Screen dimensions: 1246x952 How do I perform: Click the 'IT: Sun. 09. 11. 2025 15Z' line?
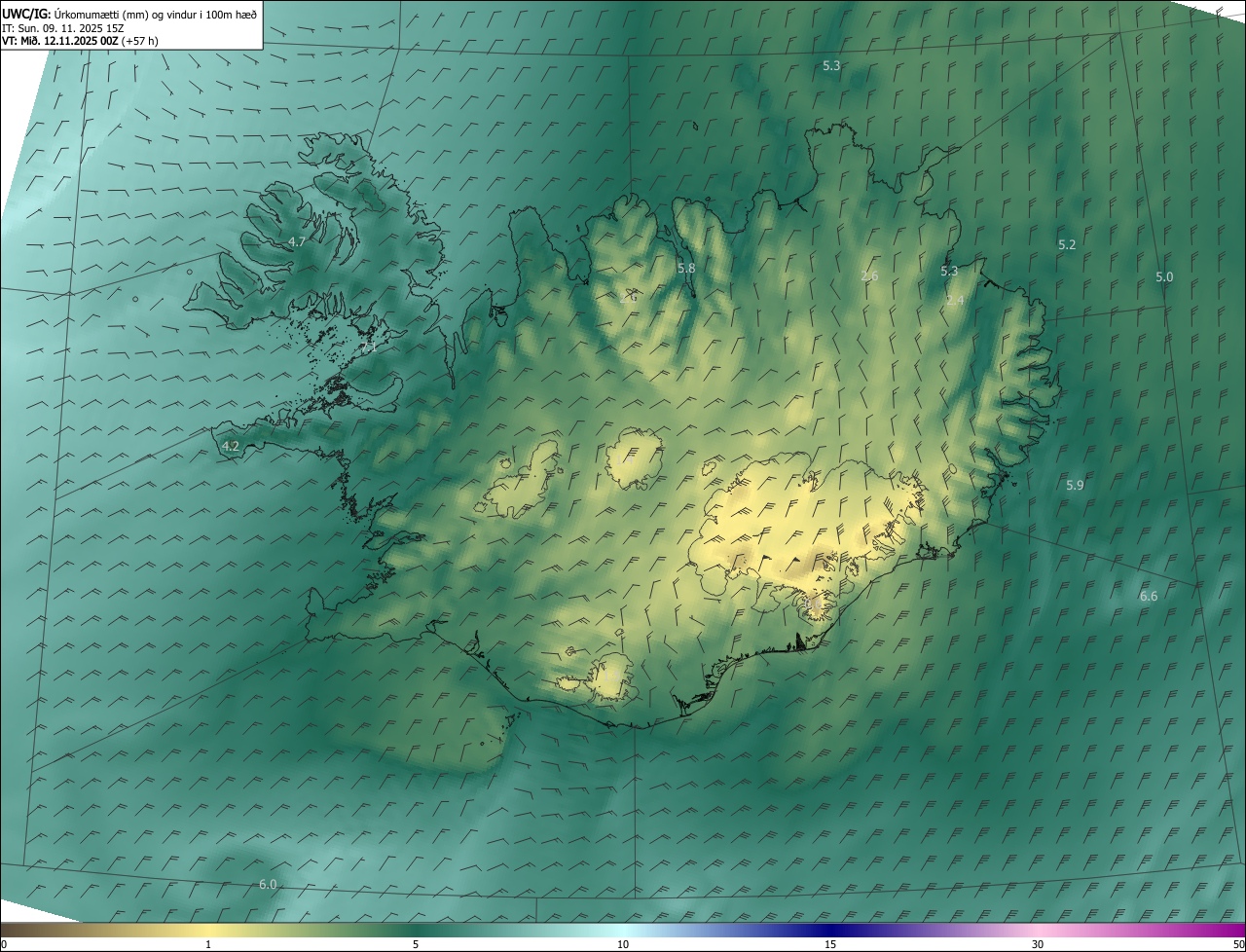click(x=63, y=27)
